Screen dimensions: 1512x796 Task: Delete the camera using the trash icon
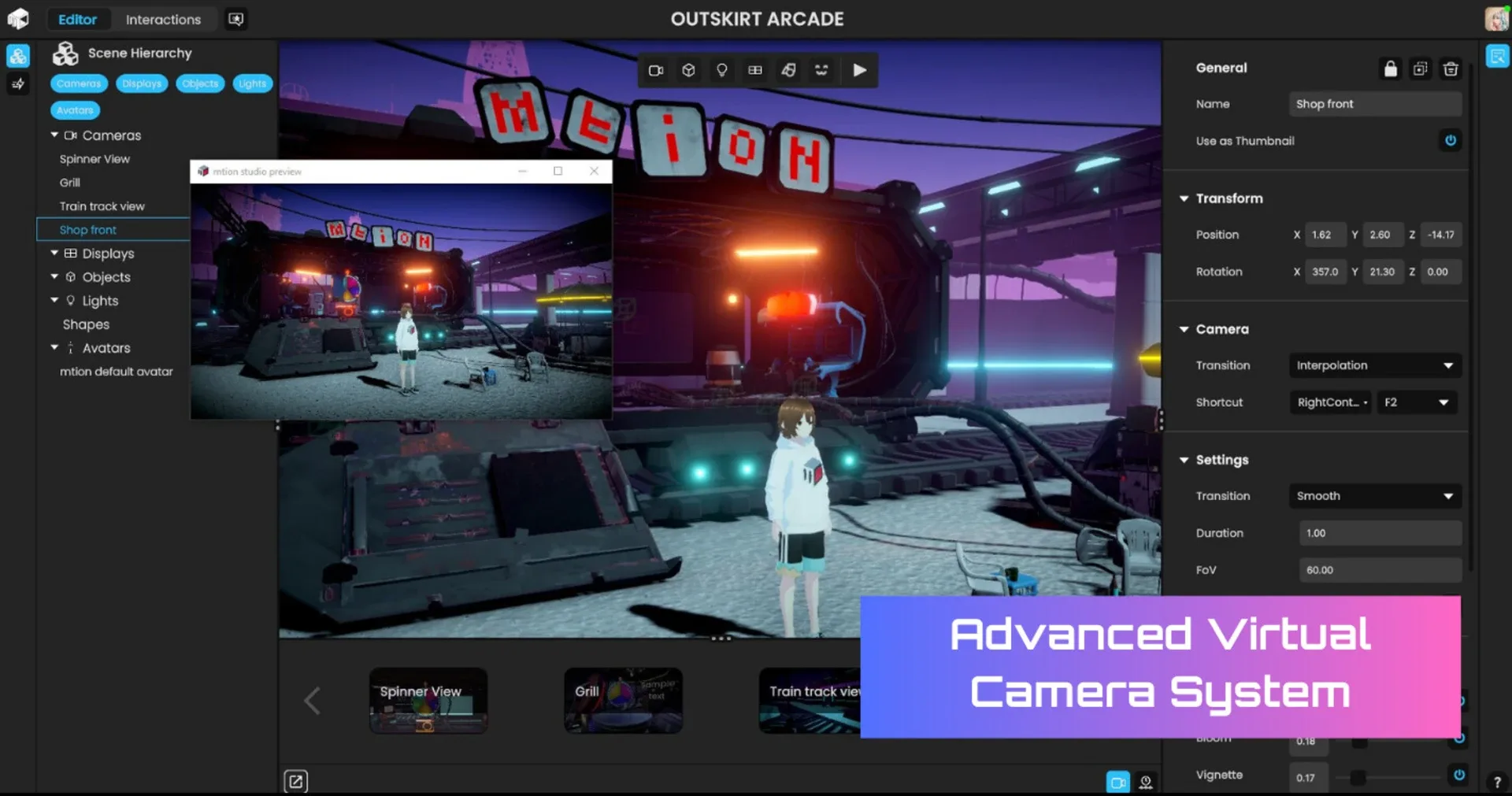pyautogui.click(x=1451, y=68)
